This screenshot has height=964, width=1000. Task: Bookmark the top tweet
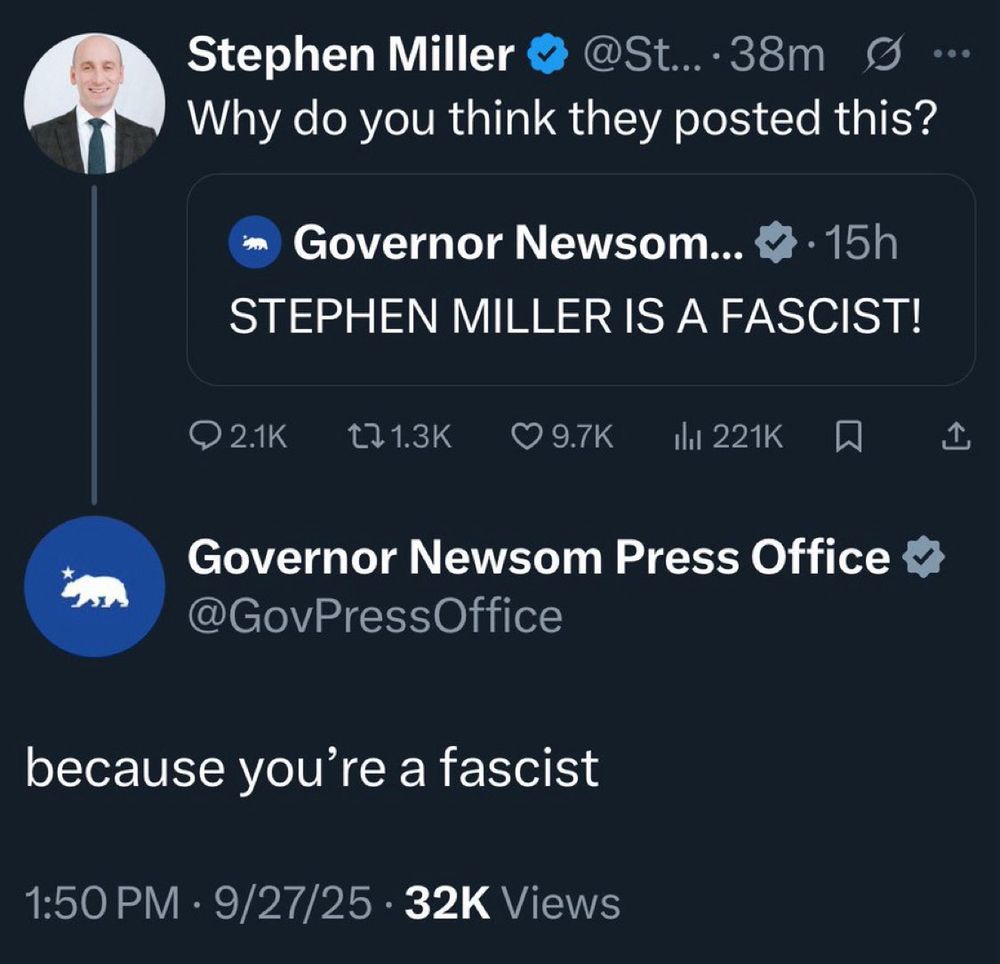849,437
